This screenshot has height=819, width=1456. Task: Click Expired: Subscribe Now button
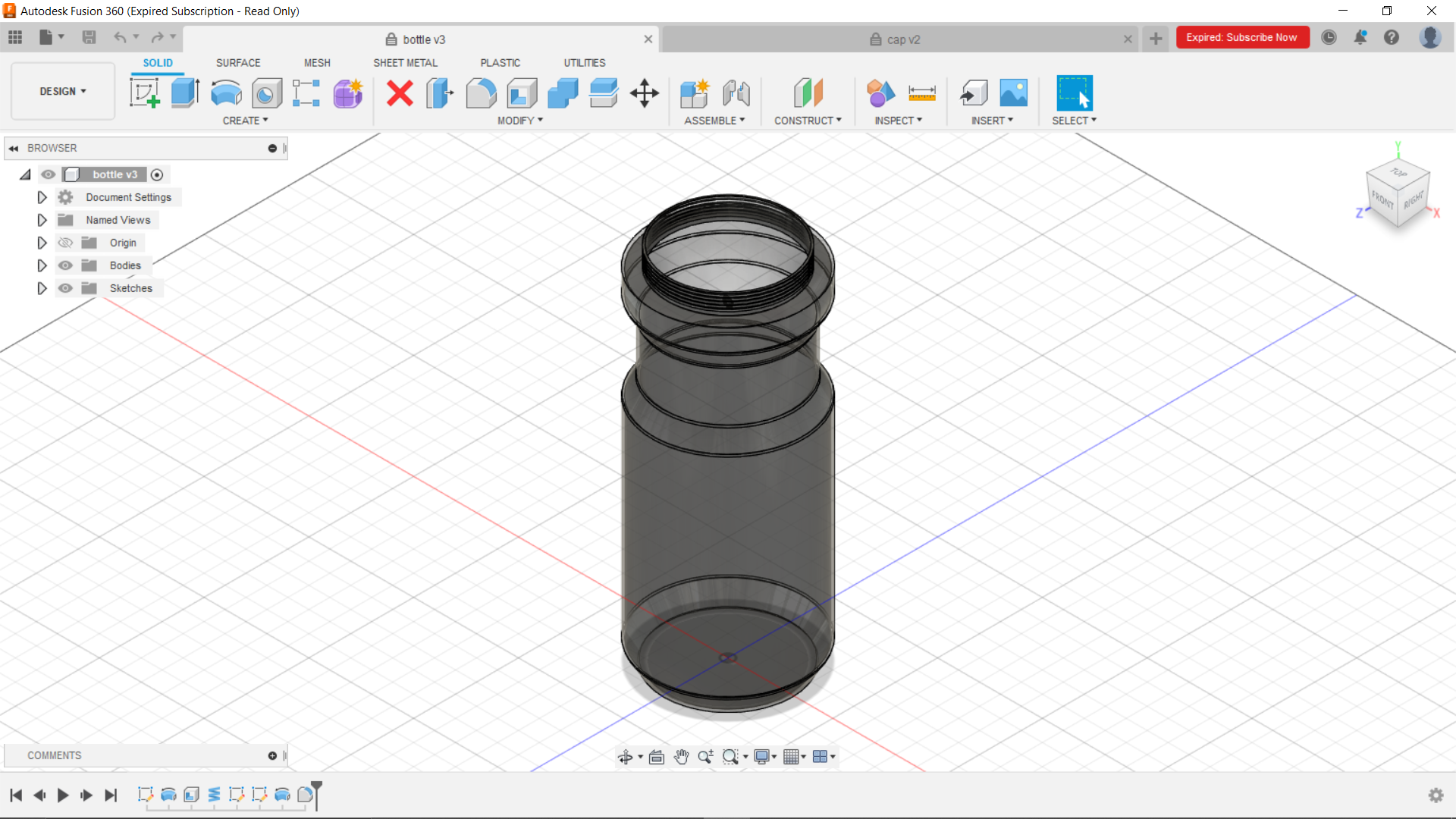coord(1242,37)
